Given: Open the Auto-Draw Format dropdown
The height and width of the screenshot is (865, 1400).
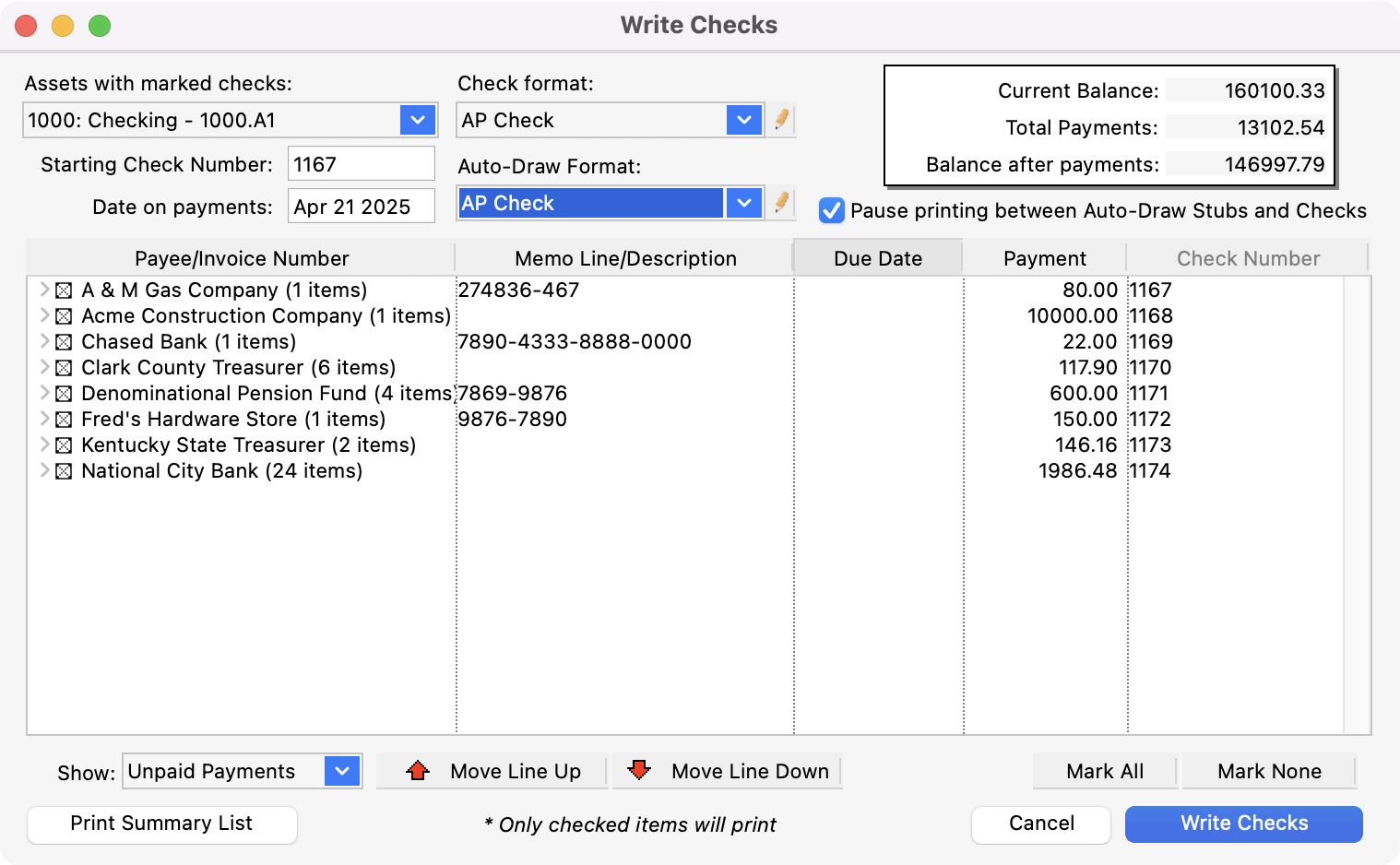Looking at the screenshot, I should point(743,203).
